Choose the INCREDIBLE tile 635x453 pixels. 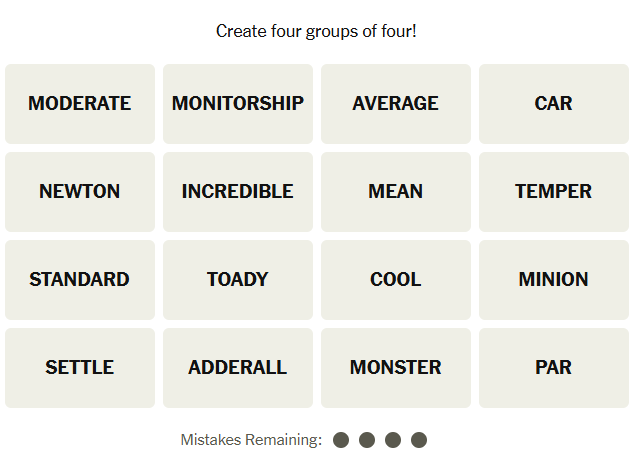[x=238, y=192]
